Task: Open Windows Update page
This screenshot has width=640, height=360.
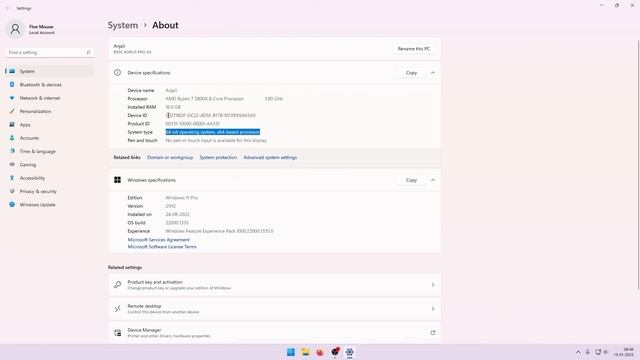Action: pyautogui.click(x=50, y=205)
